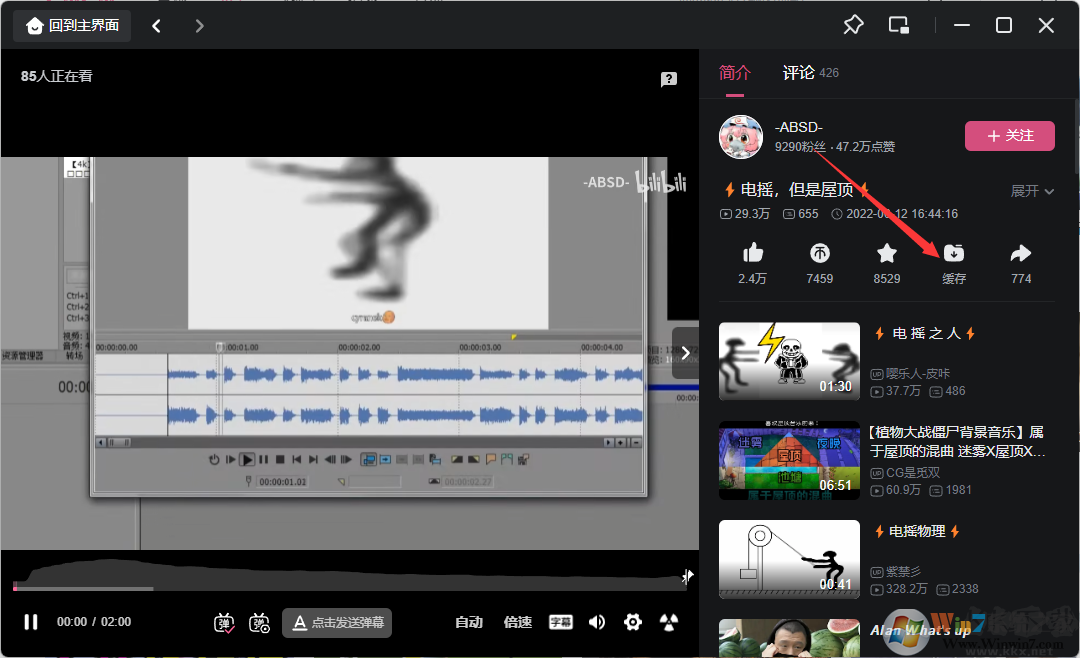Favorite the video with the star icon
Viewport: 1080px width, 658px height.
[x=886, y=253]
